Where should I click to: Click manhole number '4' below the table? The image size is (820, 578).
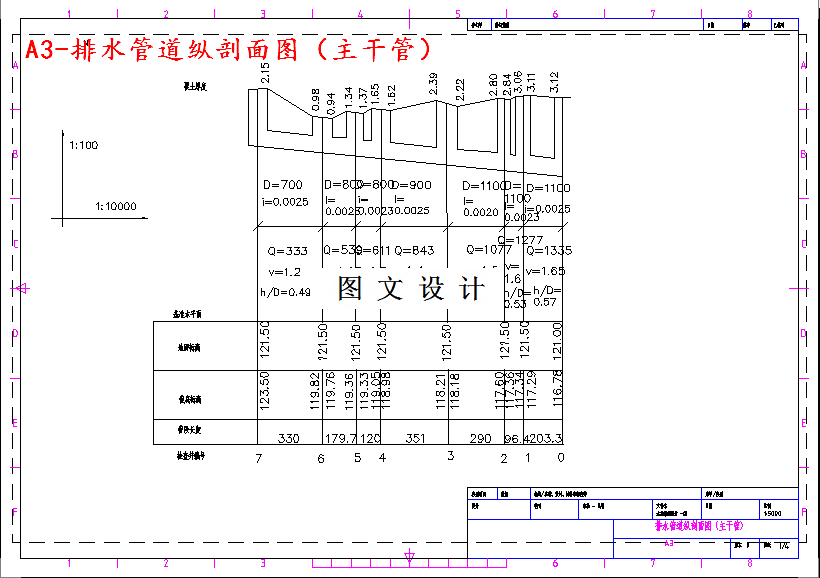[x=382, y=458]
